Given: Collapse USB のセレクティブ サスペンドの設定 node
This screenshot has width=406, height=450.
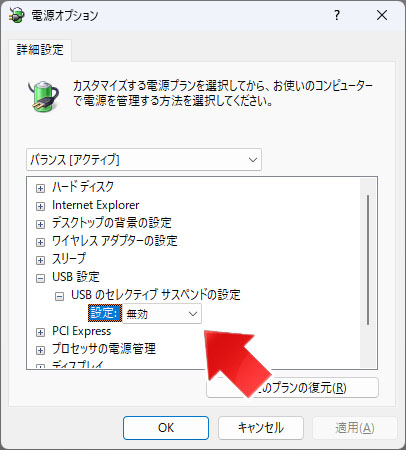Looking at the screenshot, I should (x=59, y=296).
